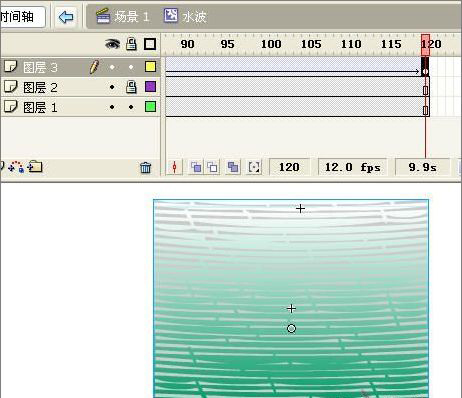Click the add motion guide icon
The width and height of the screenshot is (462, 398).
click(16, 166)
